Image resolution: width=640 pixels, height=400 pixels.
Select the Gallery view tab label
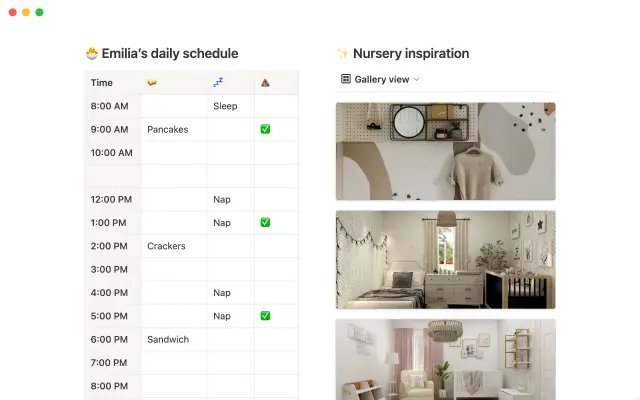coord(382,79)
